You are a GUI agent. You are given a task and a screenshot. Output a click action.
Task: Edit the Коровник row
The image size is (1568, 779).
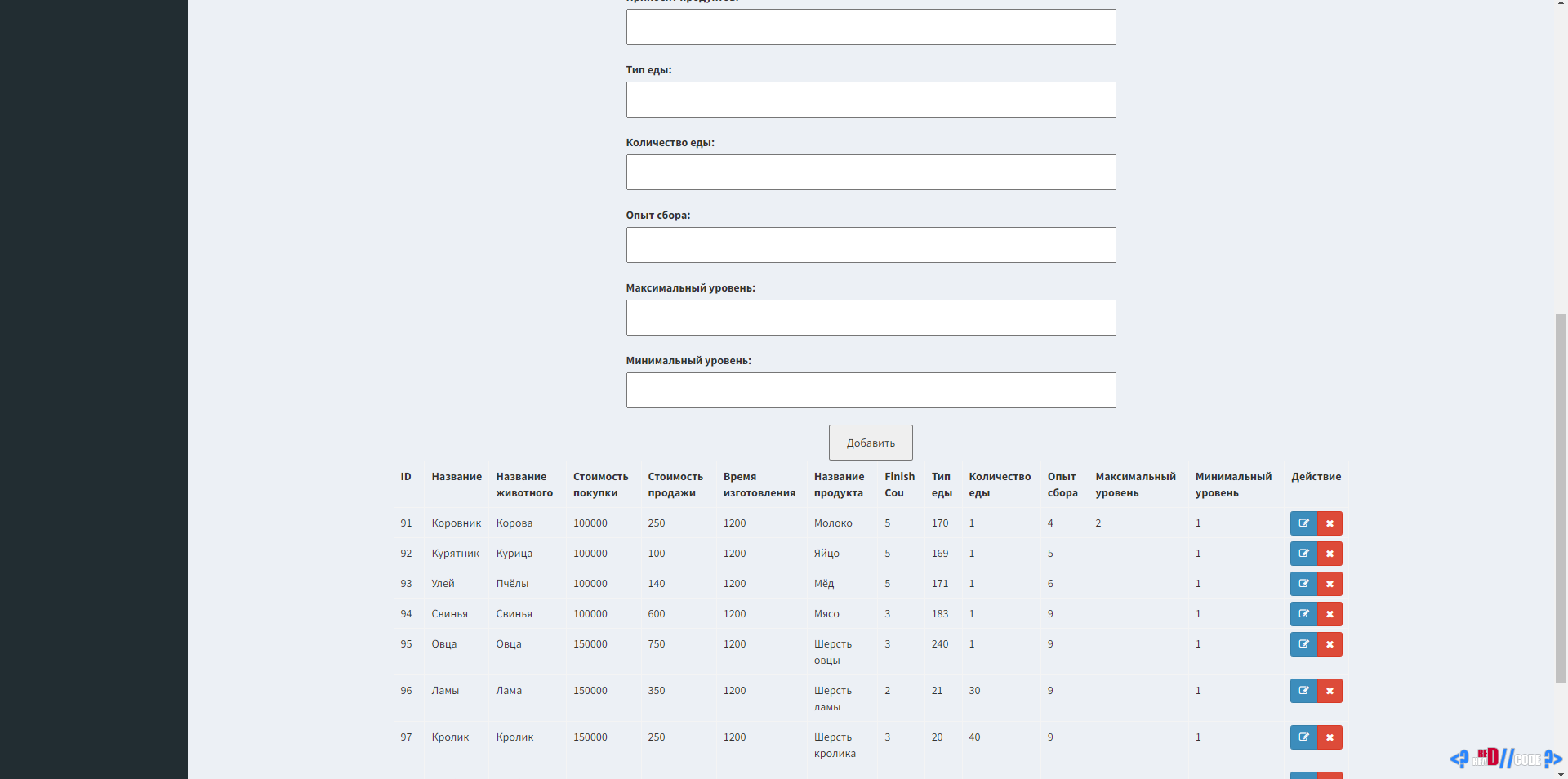tap(1303, 523)
